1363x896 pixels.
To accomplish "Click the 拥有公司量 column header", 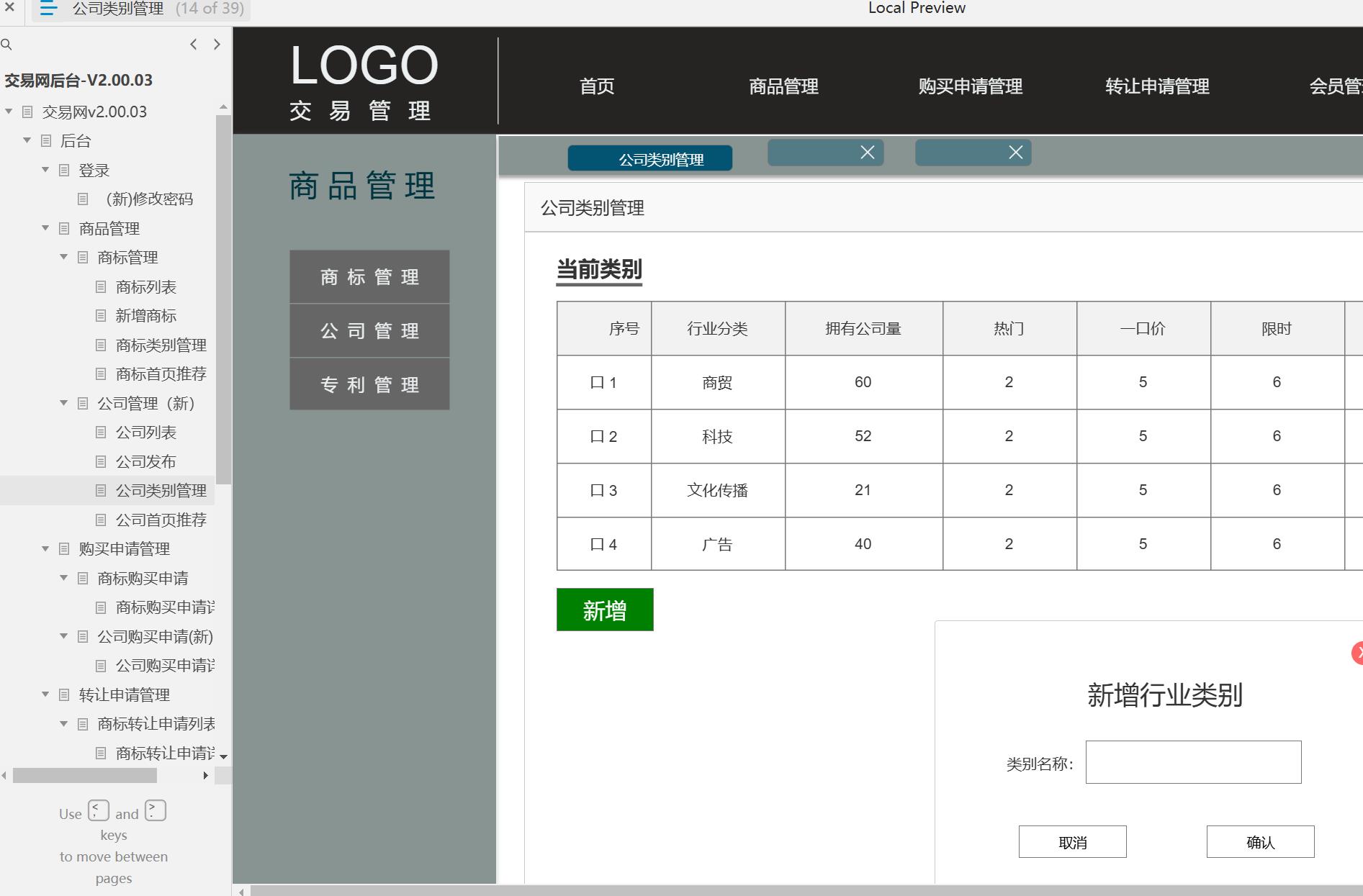I will (x=863, y=329).
